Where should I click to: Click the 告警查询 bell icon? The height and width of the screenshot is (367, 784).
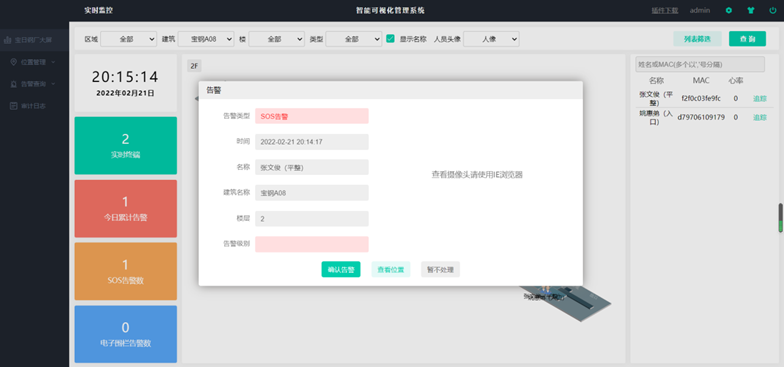pos(14,84)
